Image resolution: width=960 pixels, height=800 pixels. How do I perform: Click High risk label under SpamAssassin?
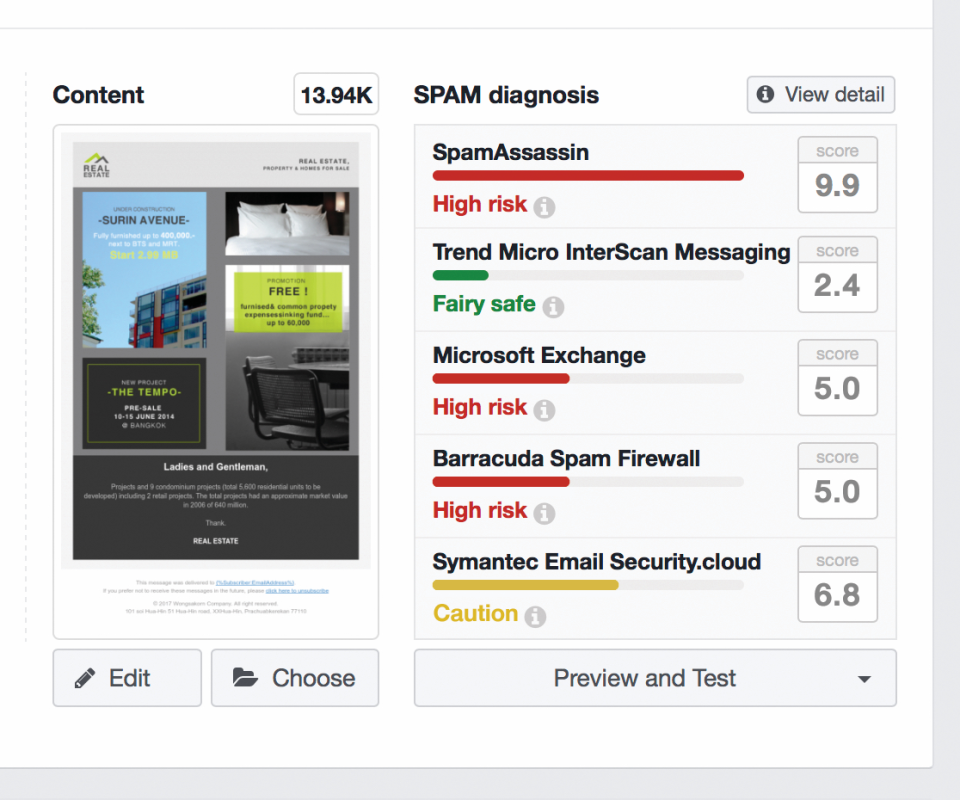(479, 204)
